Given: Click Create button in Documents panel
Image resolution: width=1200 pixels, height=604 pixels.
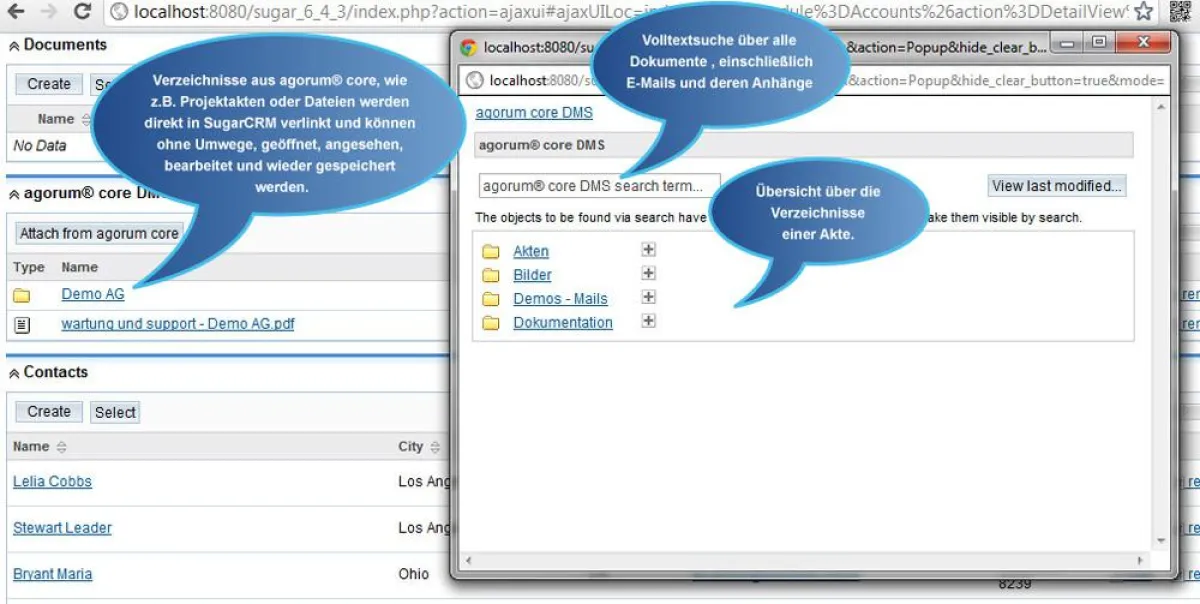Looking at the screenshot, I should click(48, 84).
